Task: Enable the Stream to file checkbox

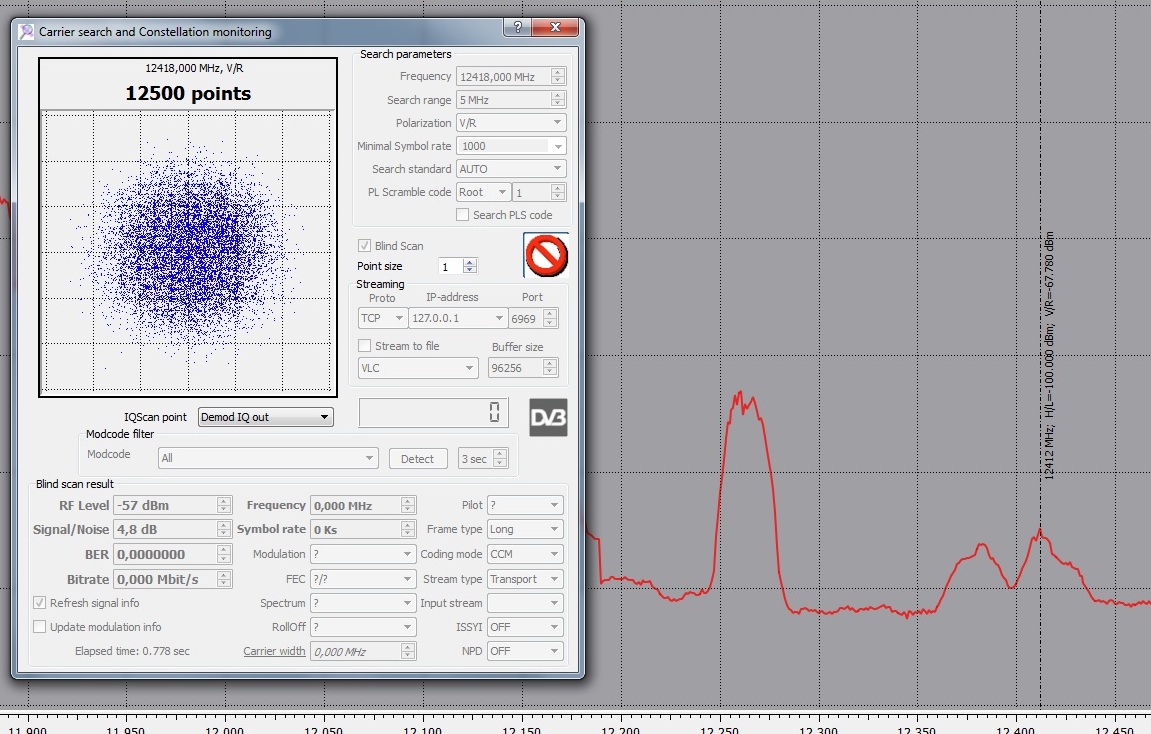Action: (364, 346)
